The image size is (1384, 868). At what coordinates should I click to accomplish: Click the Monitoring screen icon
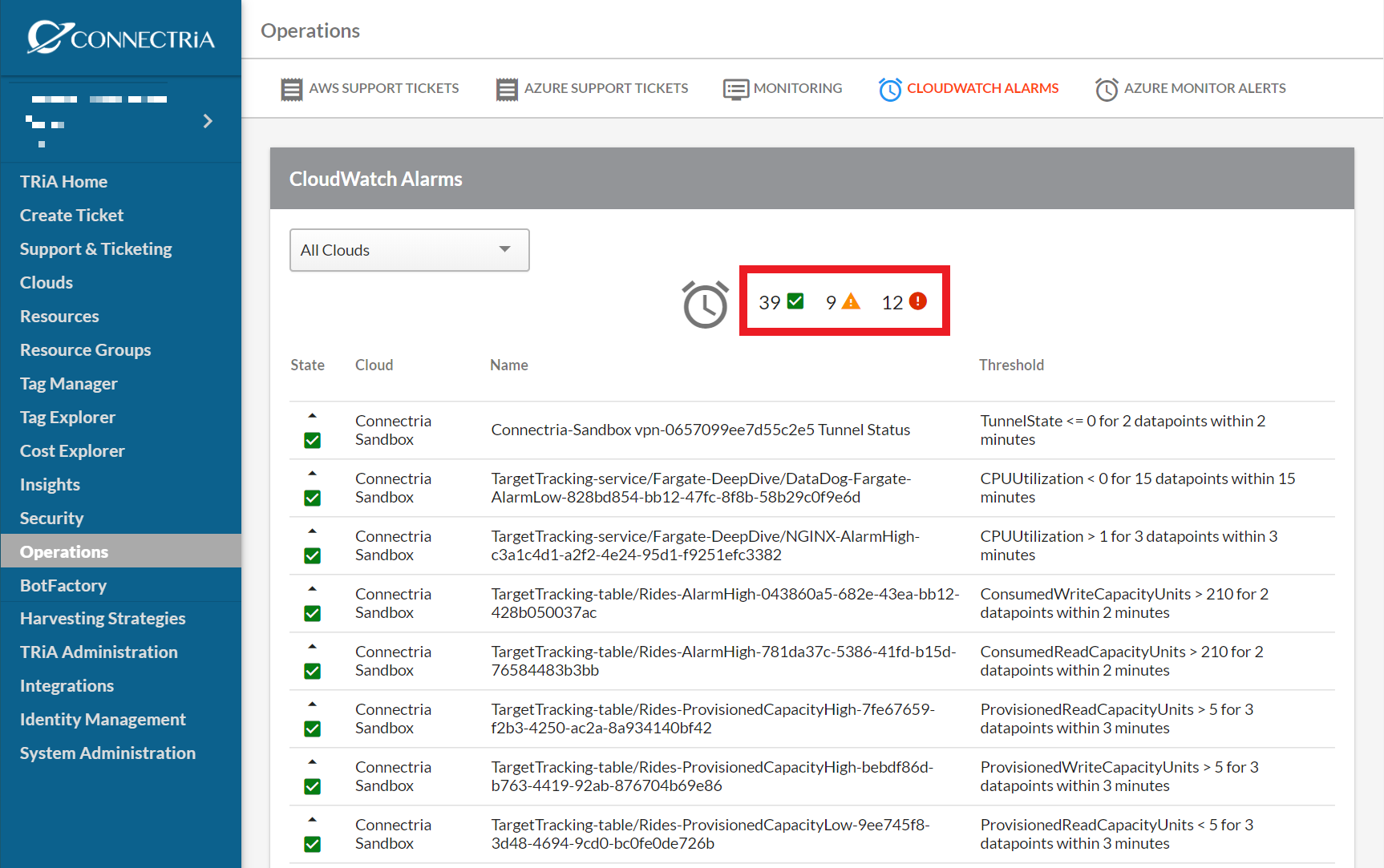[x=736, y=89]
